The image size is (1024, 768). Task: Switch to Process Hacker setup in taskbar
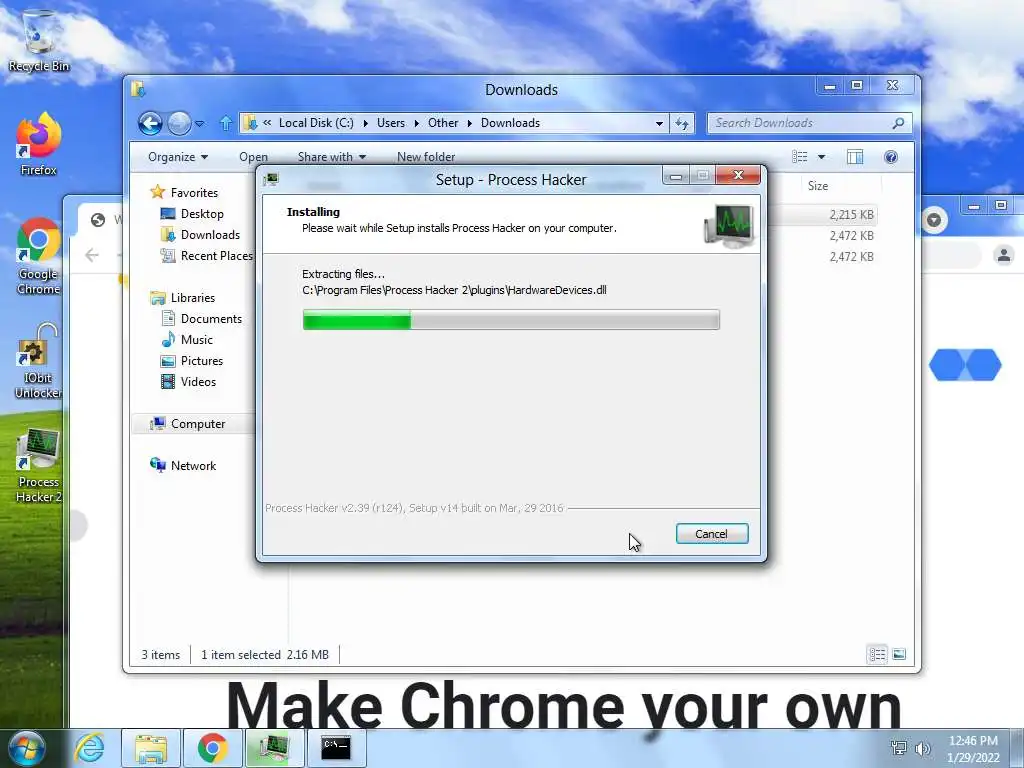coord(274,748)
